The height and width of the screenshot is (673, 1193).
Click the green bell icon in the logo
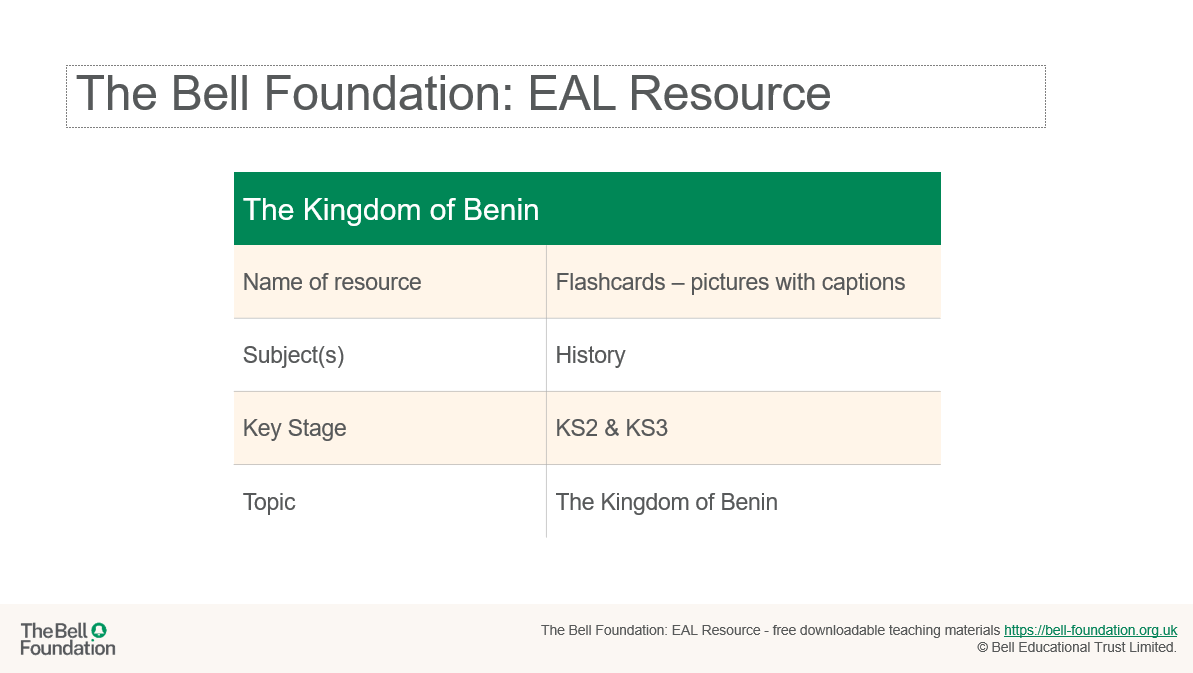(99, 630)
